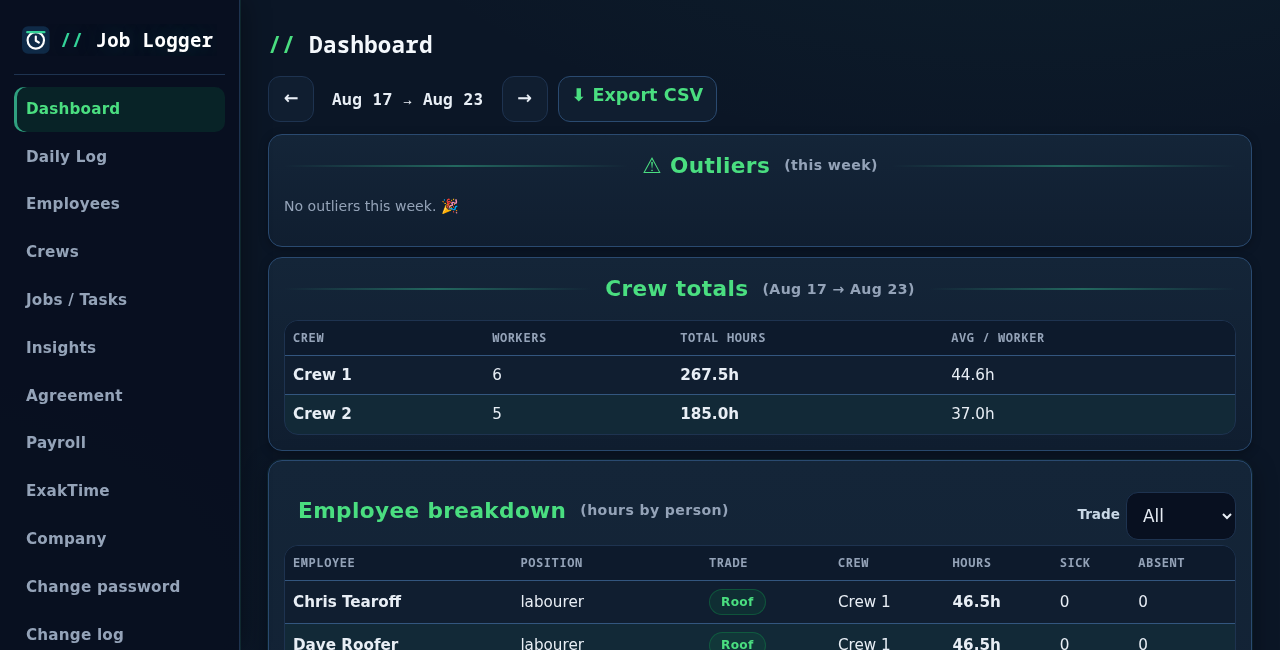This screenshot has width=1280, height=650.
Task: Click the 37.0h average per worker value
Action: coord(972,414)
